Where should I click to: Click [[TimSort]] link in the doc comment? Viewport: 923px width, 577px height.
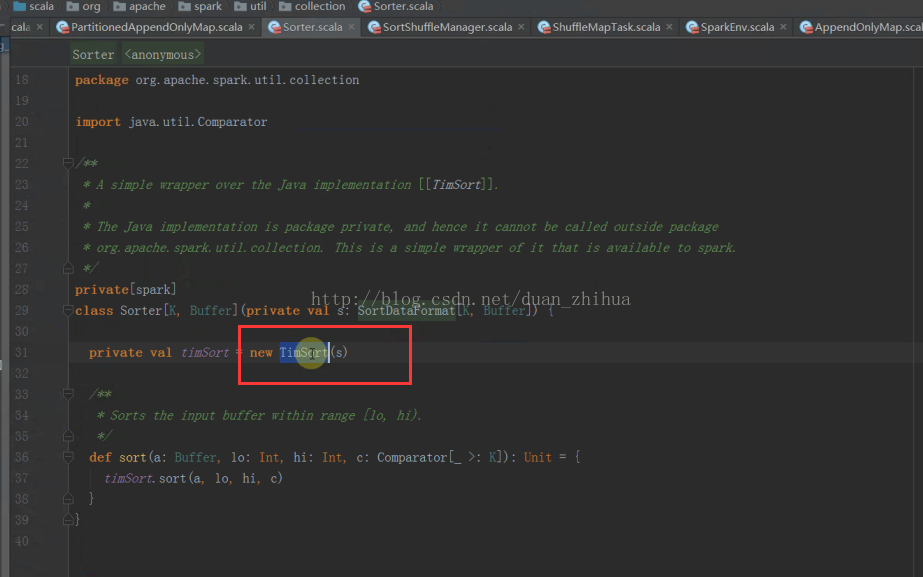coord(456,185)
